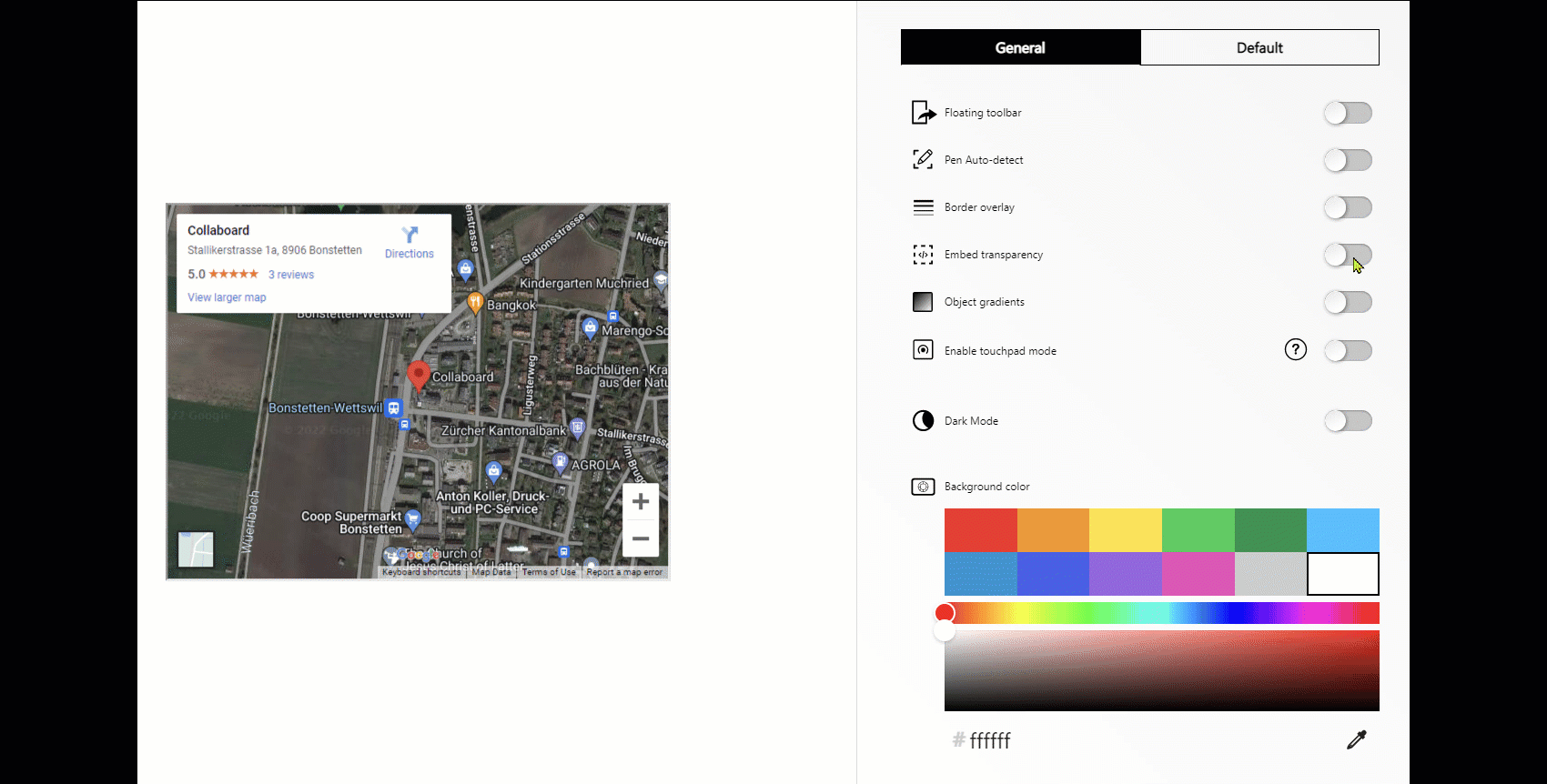The image size is (1547, 784).
Task: Click the map Directions icon
Action: tap(409, 236)
